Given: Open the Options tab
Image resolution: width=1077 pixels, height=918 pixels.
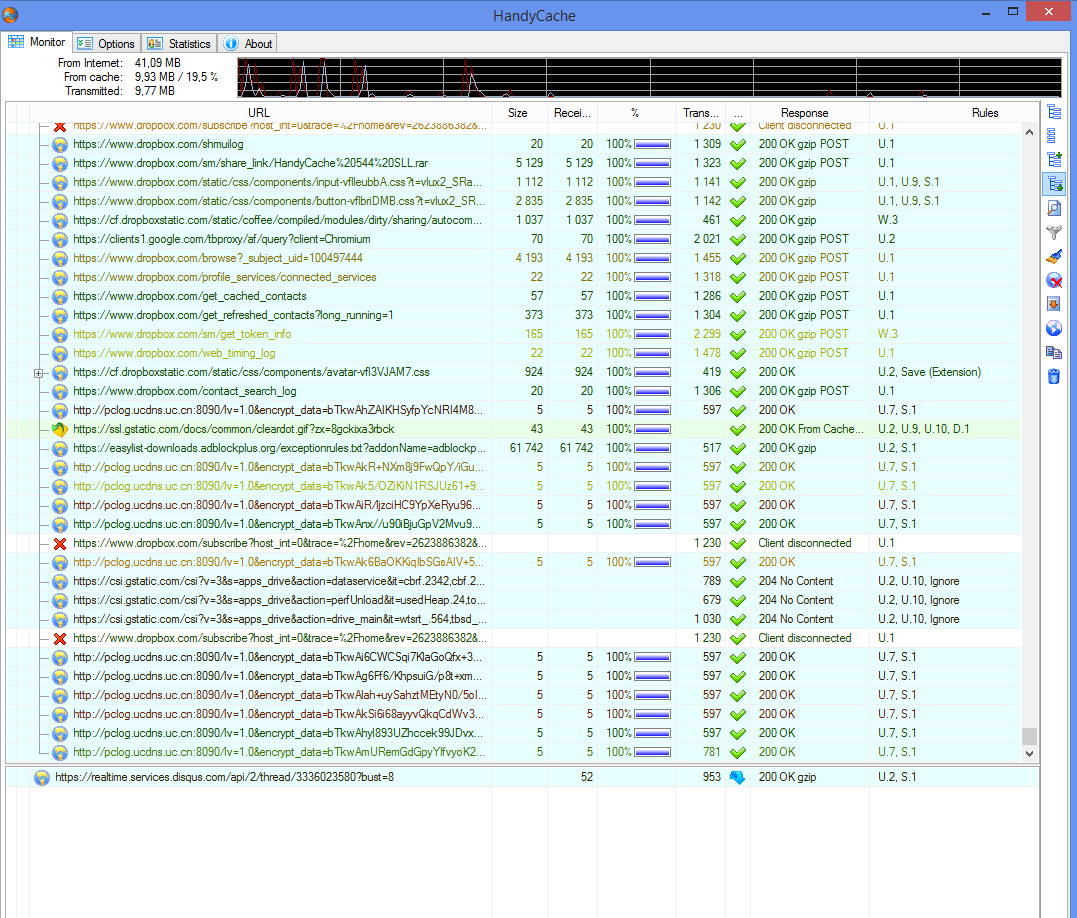Looking at the screenshot, I should click(x=107, y=43).
